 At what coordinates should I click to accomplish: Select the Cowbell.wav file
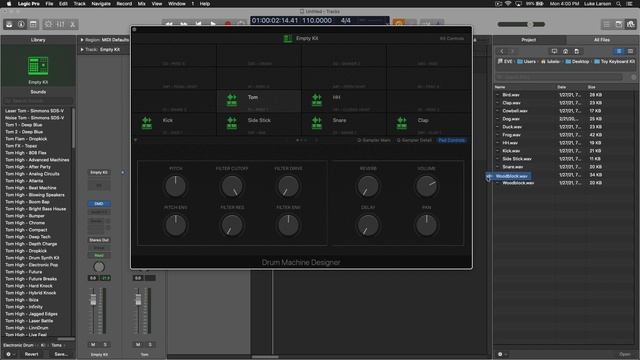515,111
